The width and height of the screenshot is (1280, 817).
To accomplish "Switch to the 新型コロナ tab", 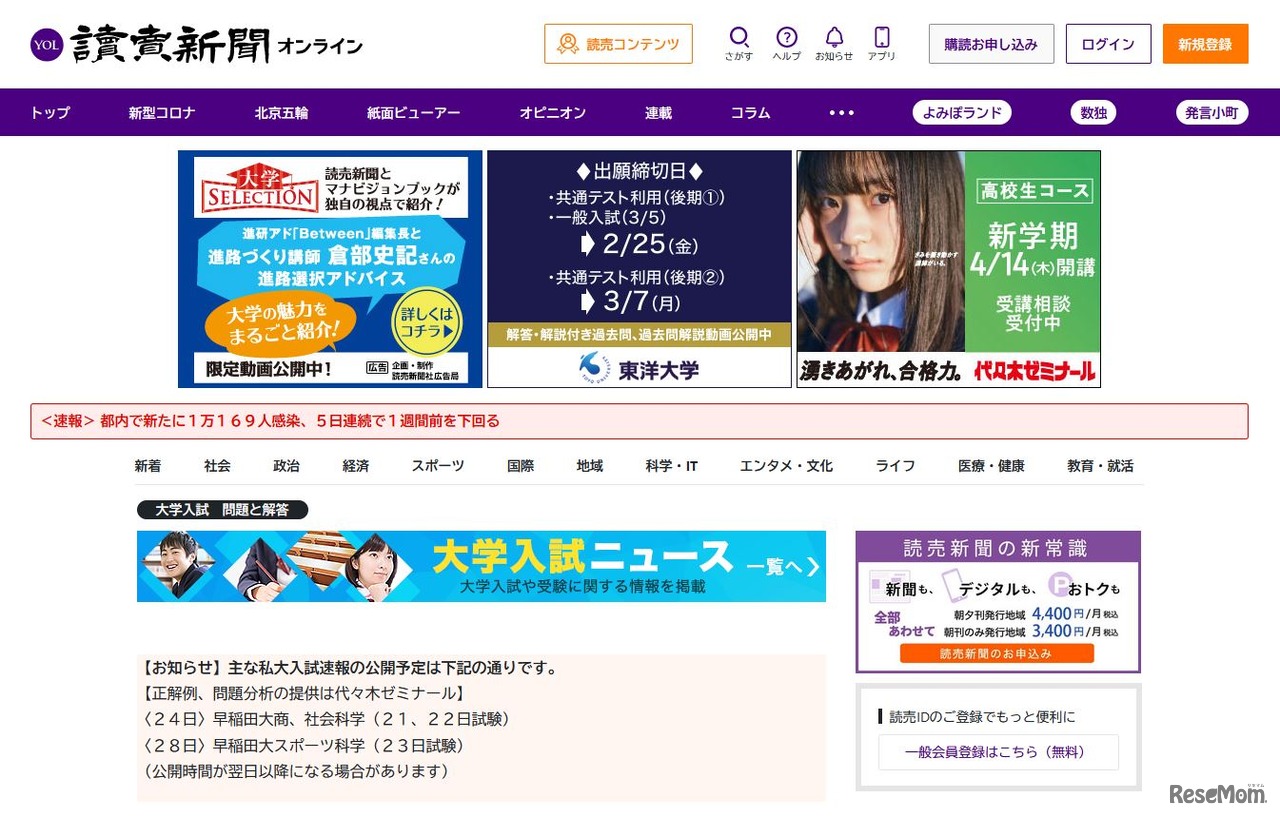I will [161, 112].
